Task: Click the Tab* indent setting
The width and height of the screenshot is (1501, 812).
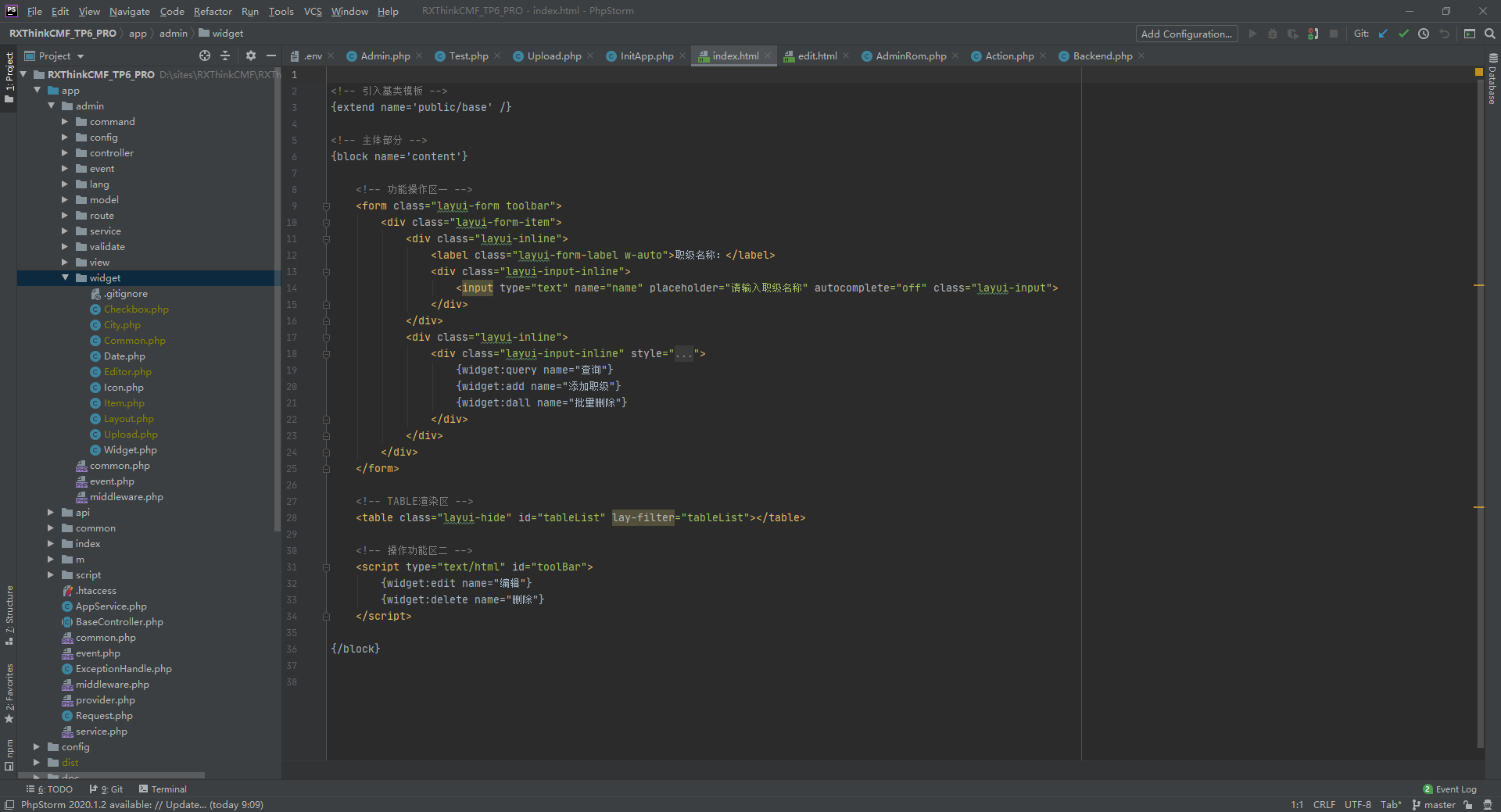Action: (x=1391, y=804)
